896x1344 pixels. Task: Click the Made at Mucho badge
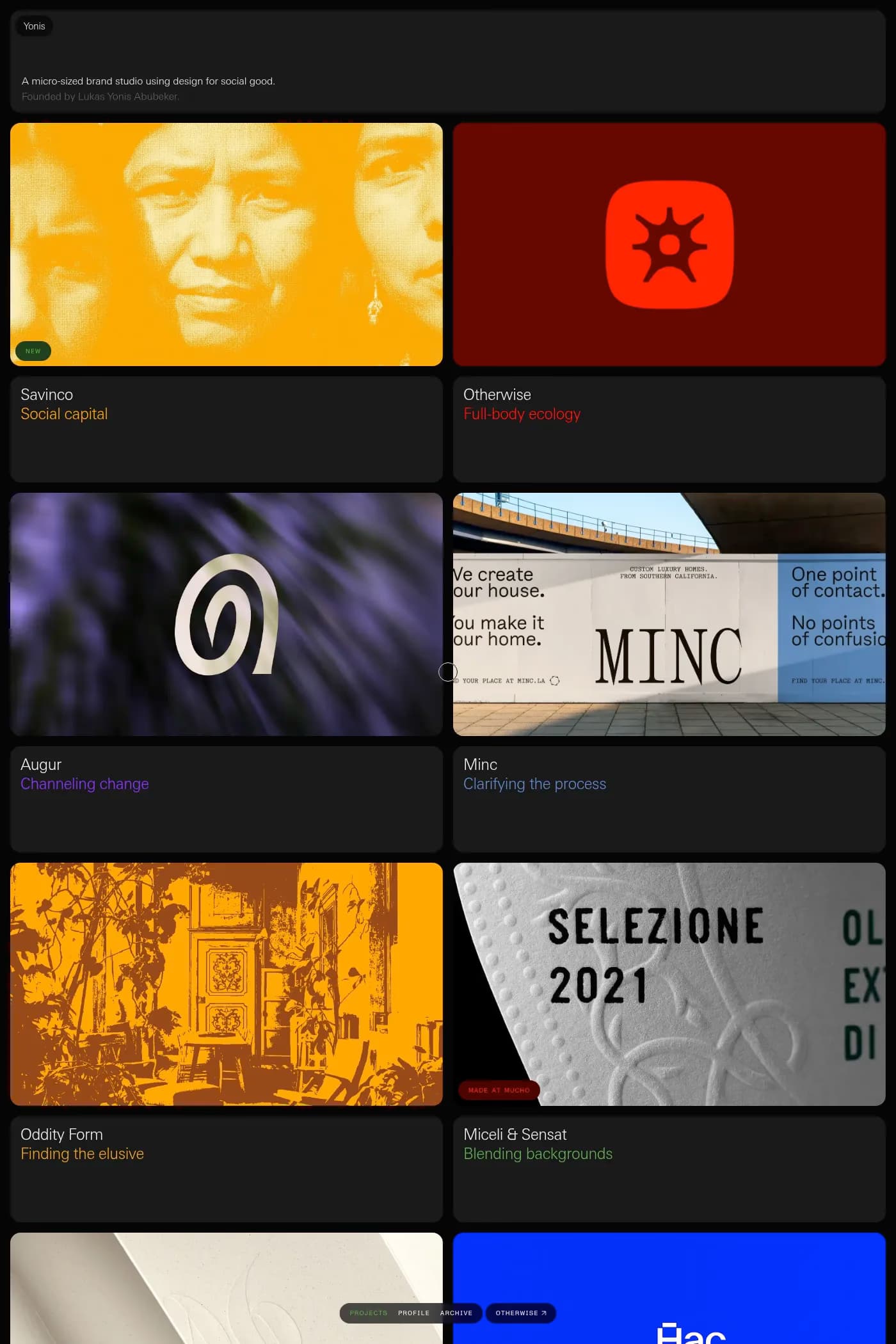(x=499, y=1090)
